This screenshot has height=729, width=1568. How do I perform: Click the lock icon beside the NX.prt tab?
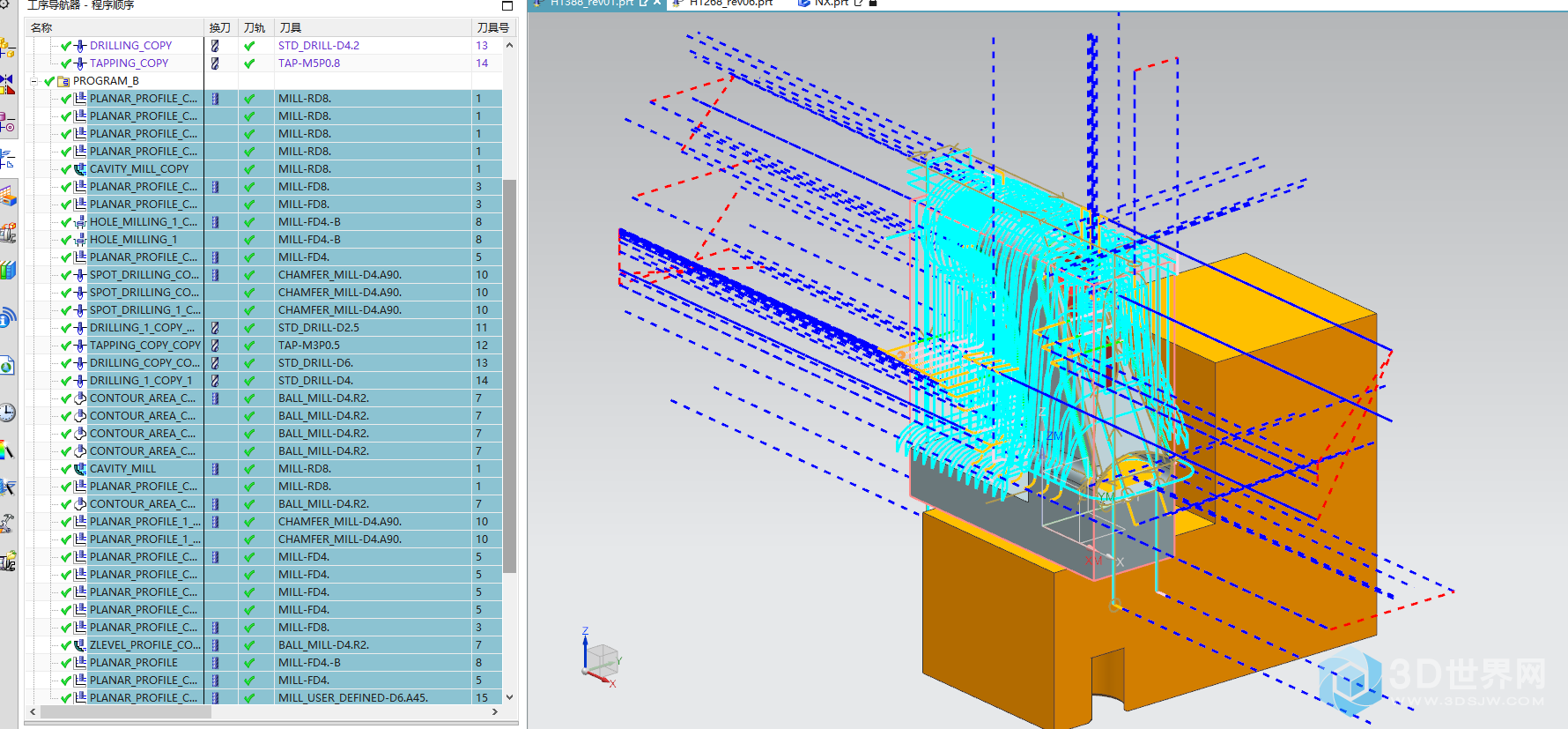pos(873,3)
